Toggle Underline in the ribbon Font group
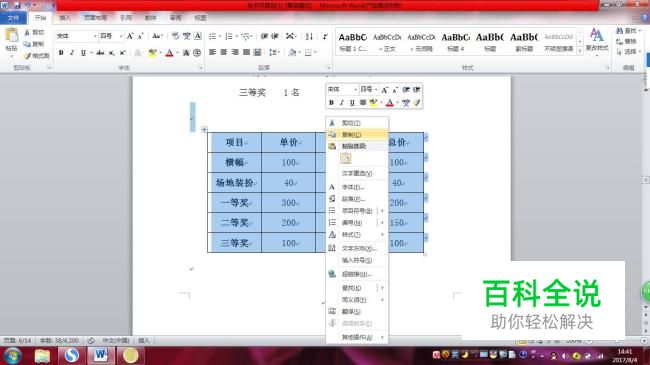Viewport: 650px width, 365px height. point(83,53)
